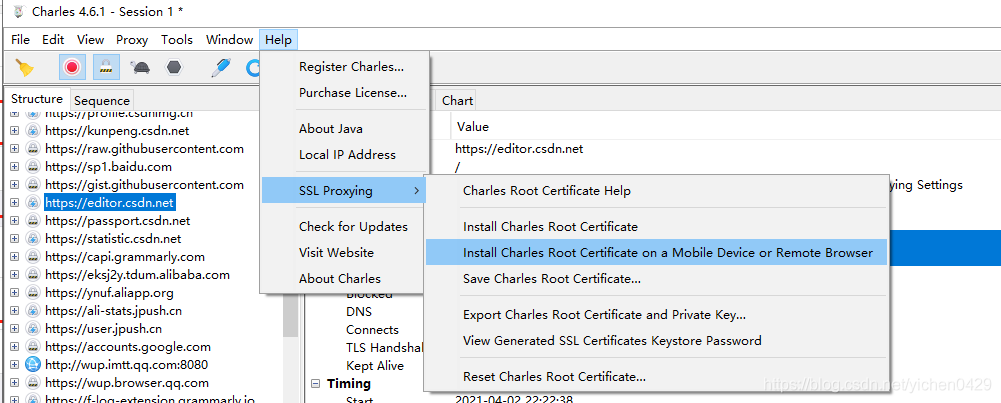Click lock icon of sp1.baidu.com
The width and height of the screenshot is (1001, 403).
(x=32, y=167)
